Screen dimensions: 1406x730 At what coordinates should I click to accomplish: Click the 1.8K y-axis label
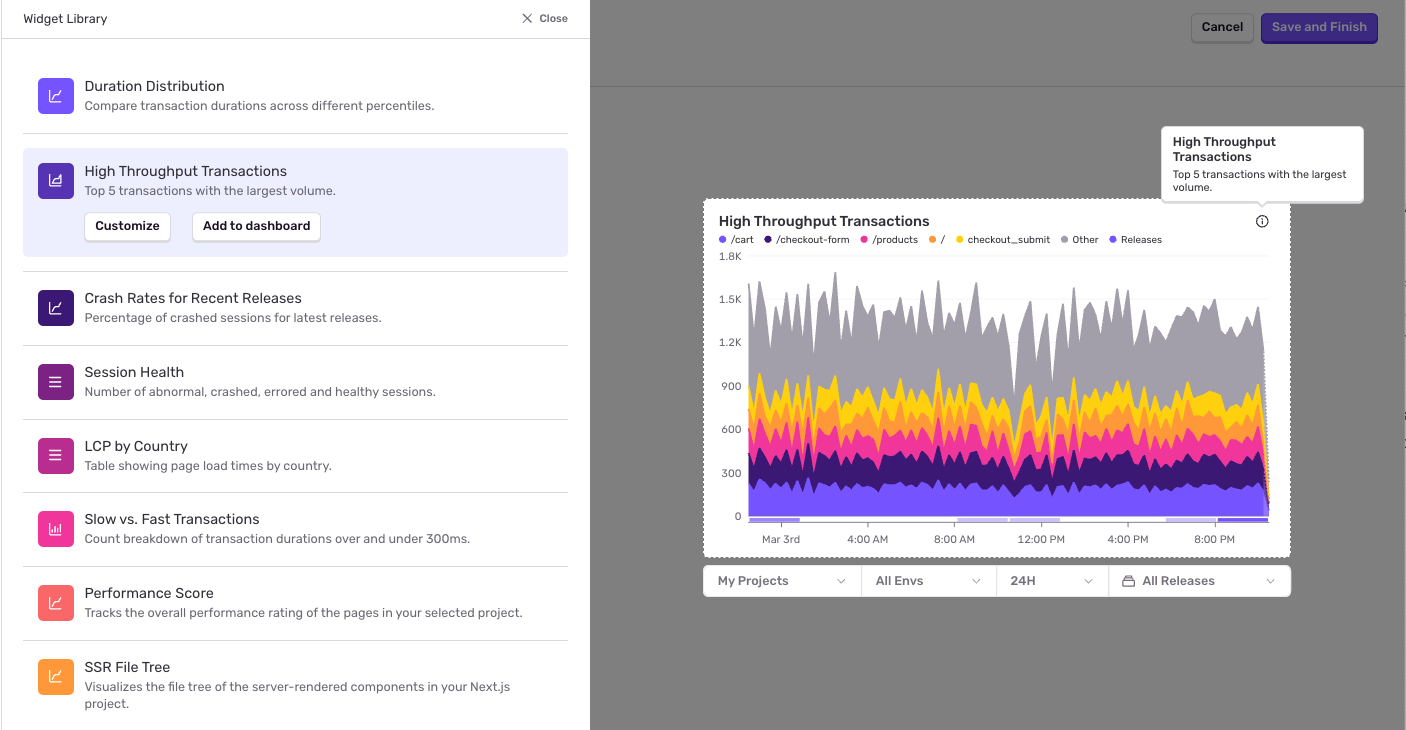point(730,256)
